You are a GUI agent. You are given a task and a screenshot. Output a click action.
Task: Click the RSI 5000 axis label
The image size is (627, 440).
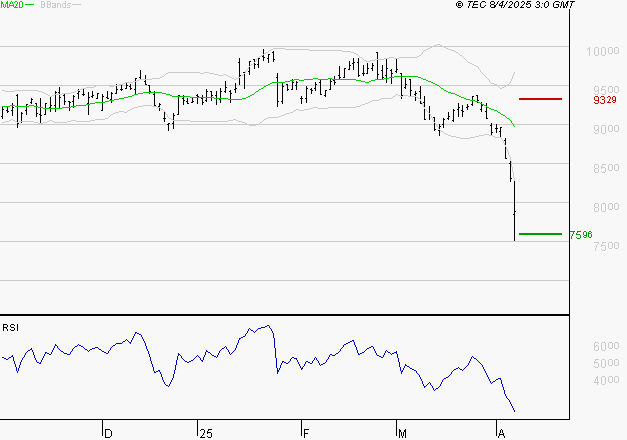point(606,363)
